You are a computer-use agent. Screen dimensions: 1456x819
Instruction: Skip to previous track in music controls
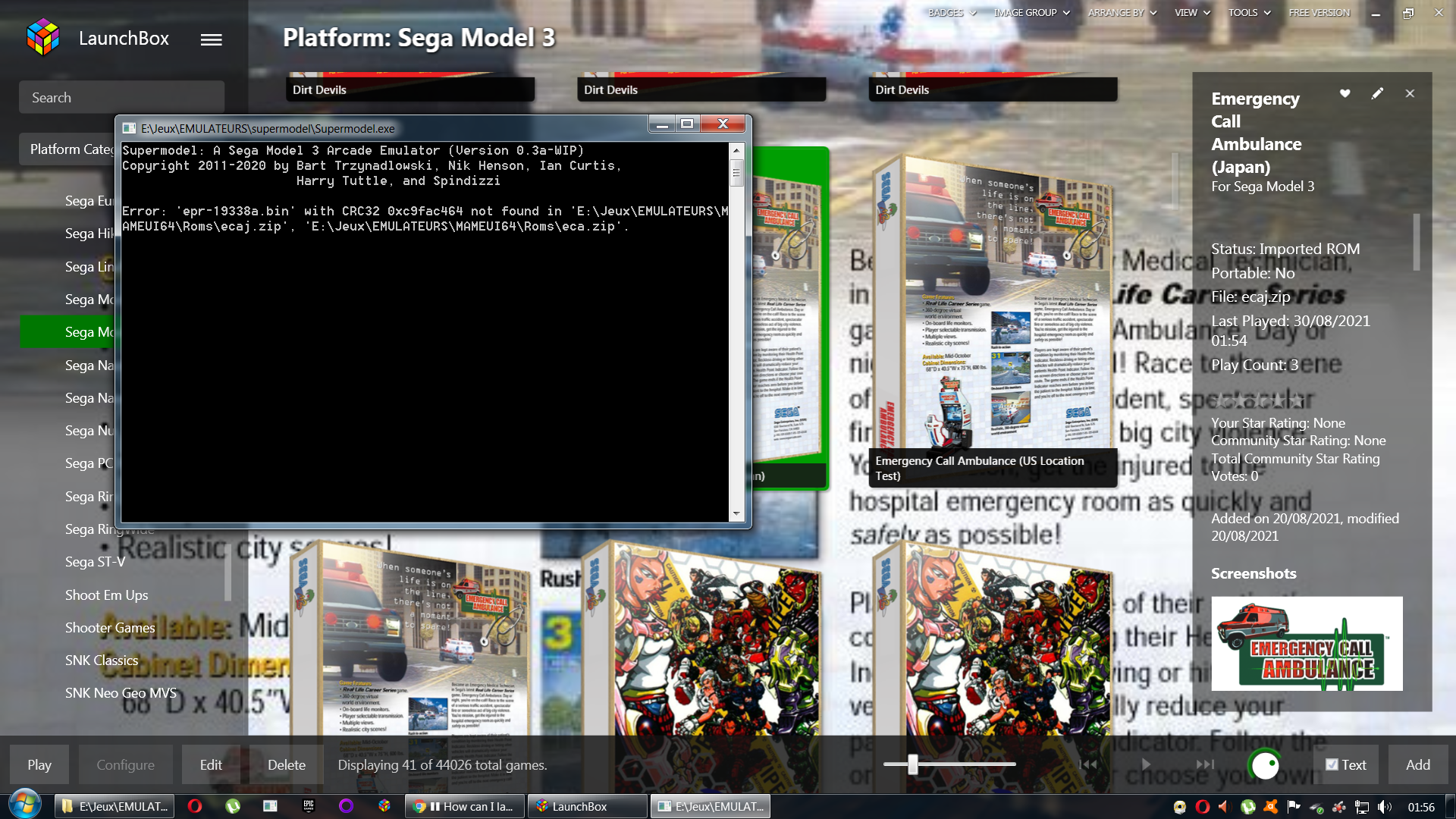tap(1088, 764)
